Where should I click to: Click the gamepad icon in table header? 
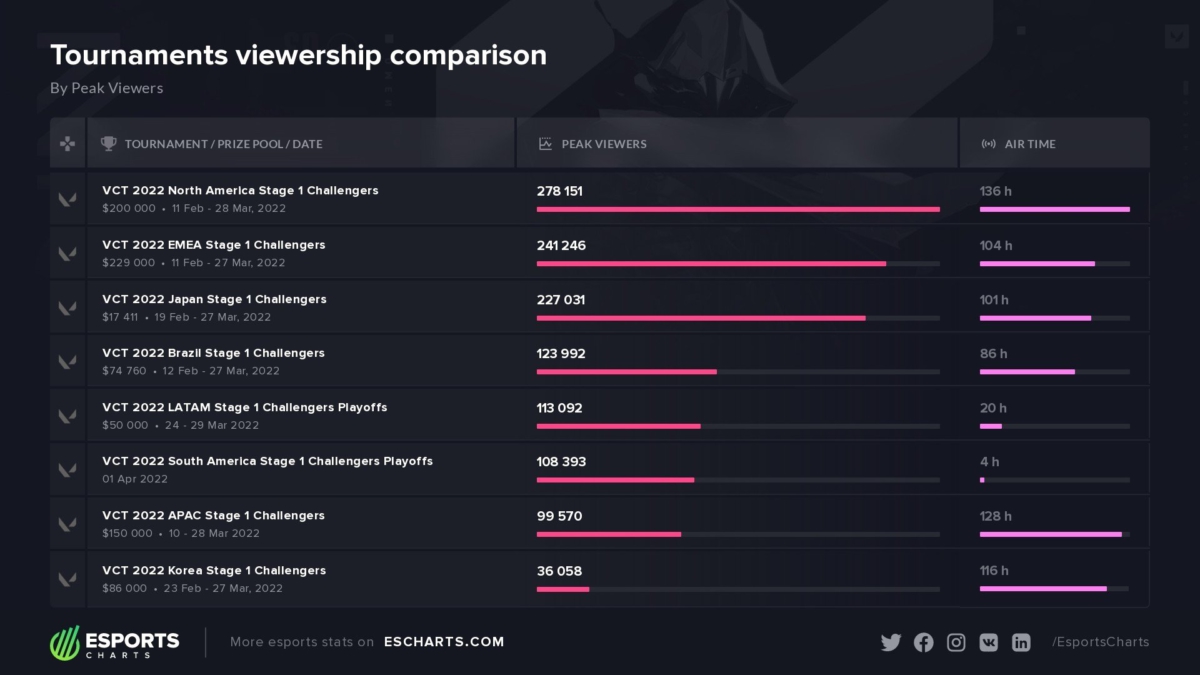pyautogui.click(x=67, y=144)
